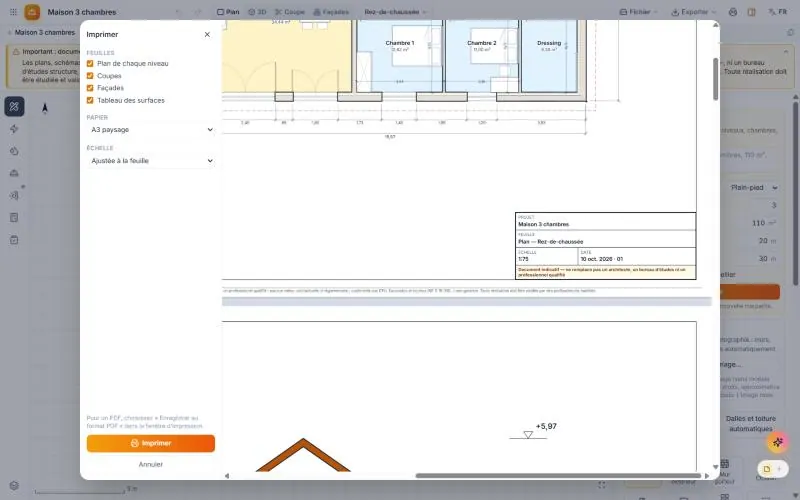The height and width of the screenshot is (500, 800).
Task: Click the yellow note icon in floating pill
Action: point(767,469)
